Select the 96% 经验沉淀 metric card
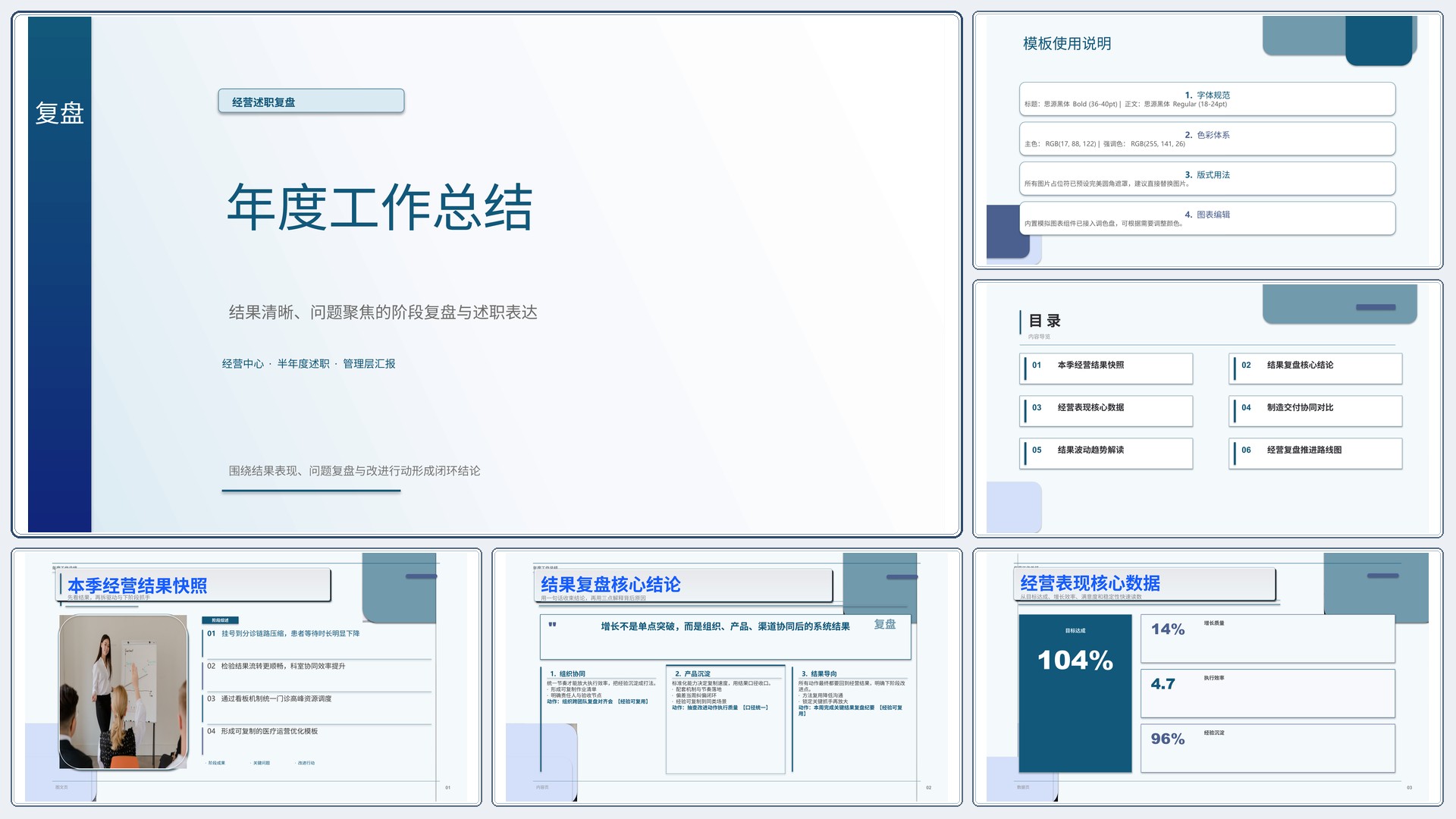Viewport: 1456px width, 819px height. click(1268, 748)
